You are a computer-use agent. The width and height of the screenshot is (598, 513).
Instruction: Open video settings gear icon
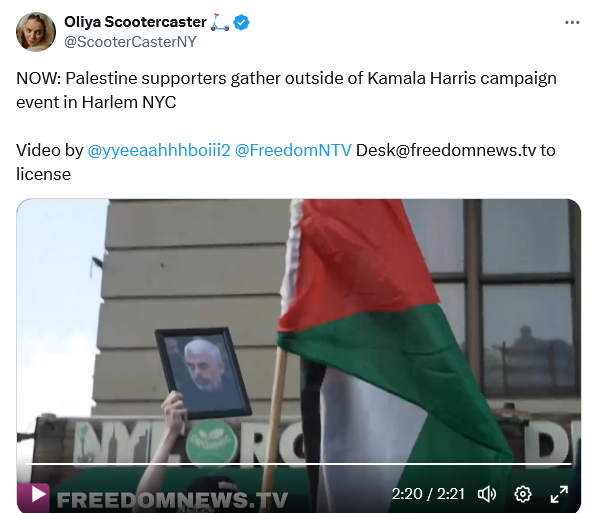(522, 494)
